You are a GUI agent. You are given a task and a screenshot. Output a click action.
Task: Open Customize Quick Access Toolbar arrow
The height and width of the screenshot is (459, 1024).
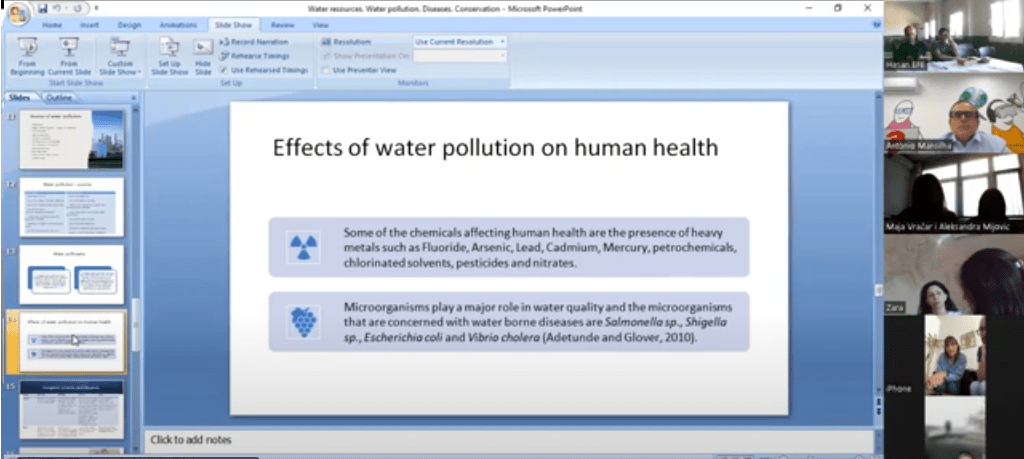tap(97, 8)
